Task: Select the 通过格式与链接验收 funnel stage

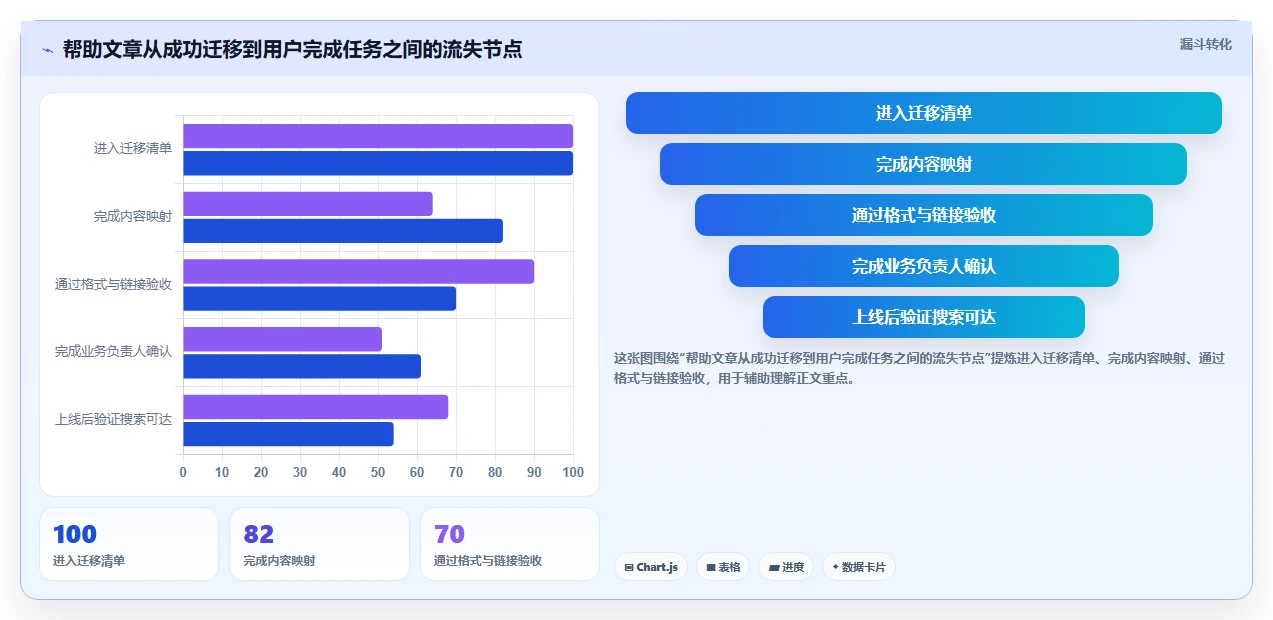Action: click(923, 215)
